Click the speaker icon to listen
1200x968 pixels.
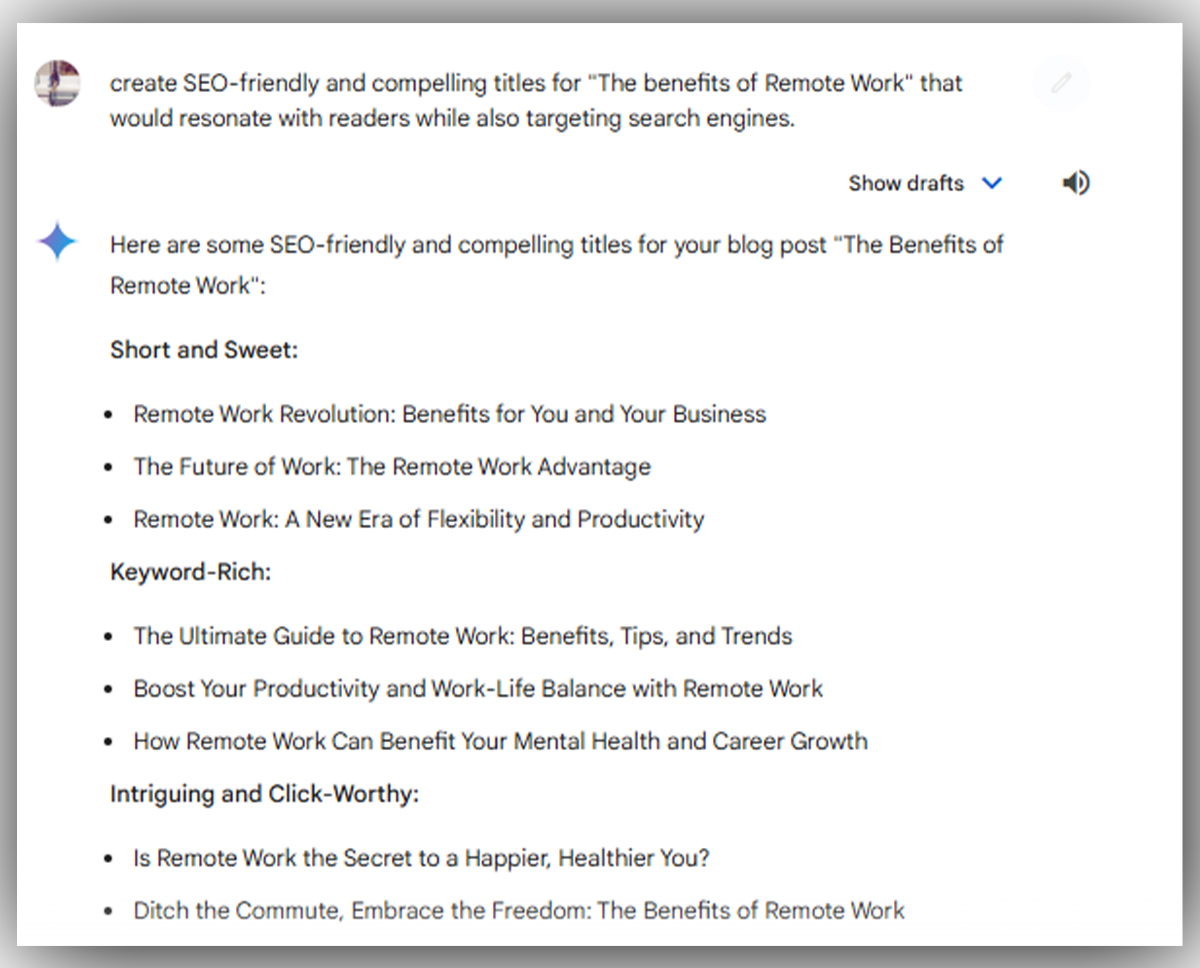tap(1075, 183)
